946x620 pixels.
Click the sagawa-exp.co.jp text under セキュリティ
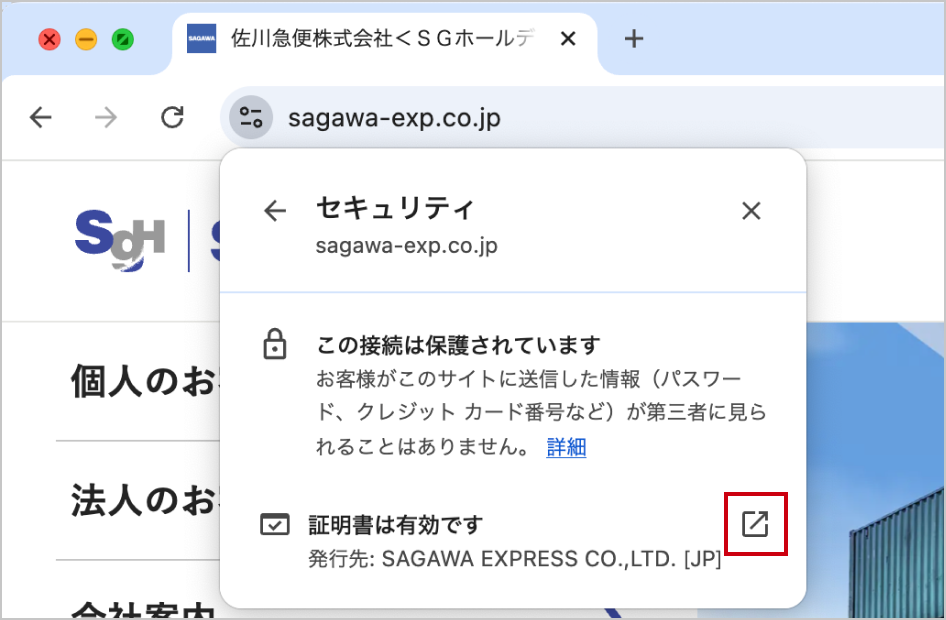coord(407,245)
